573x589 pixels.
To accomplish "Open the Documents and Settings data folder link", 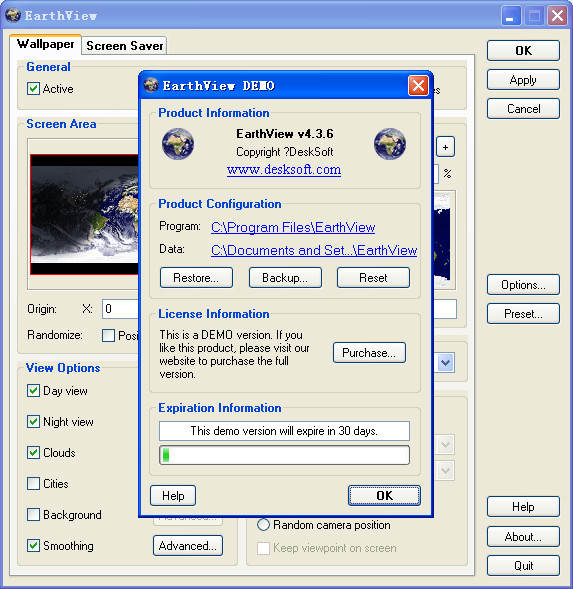I will pyautogui.click(x=314, y=250).
